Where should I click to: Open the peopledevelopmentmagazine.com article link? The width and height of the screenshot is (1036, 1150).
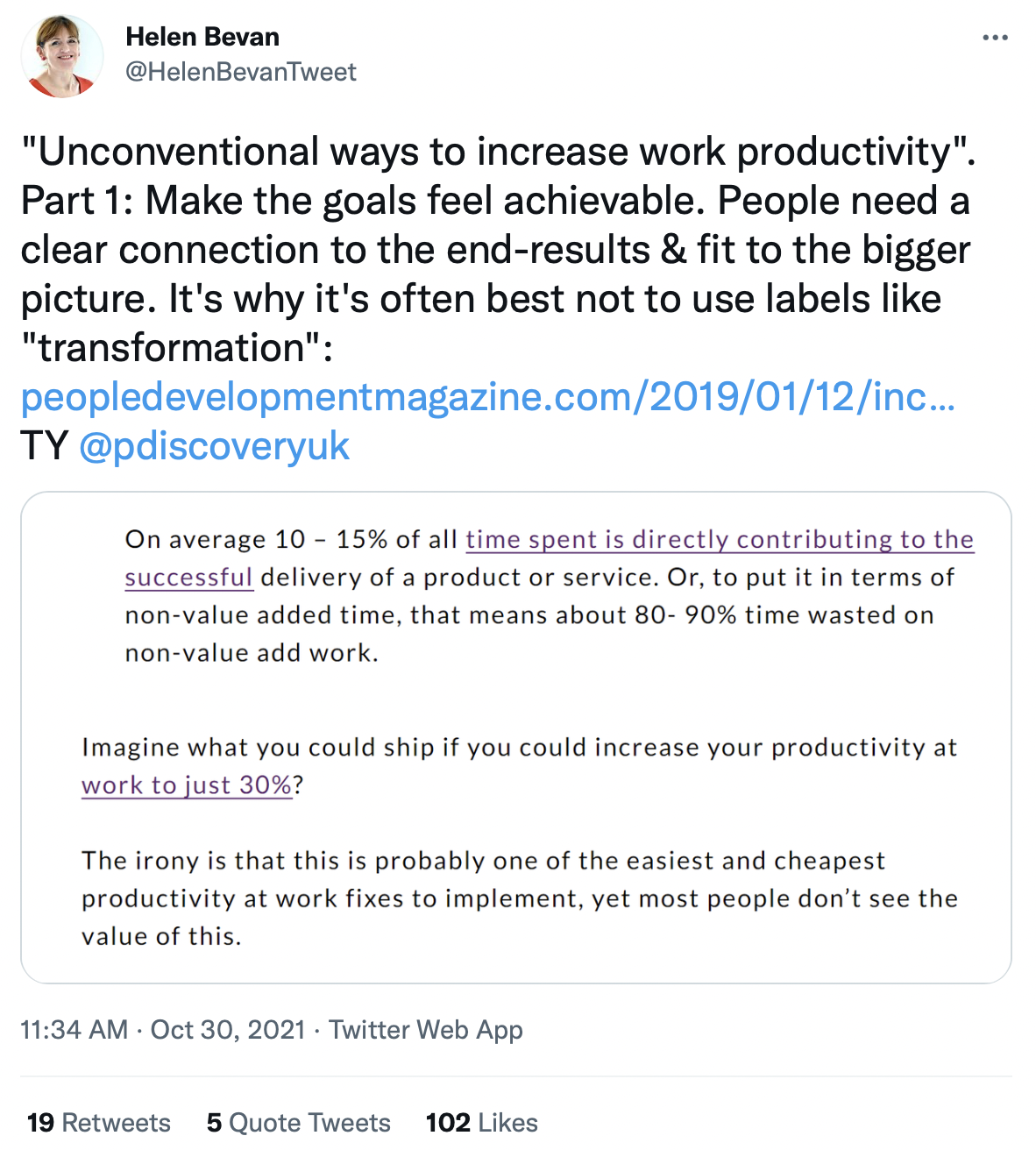pos(488,397)
